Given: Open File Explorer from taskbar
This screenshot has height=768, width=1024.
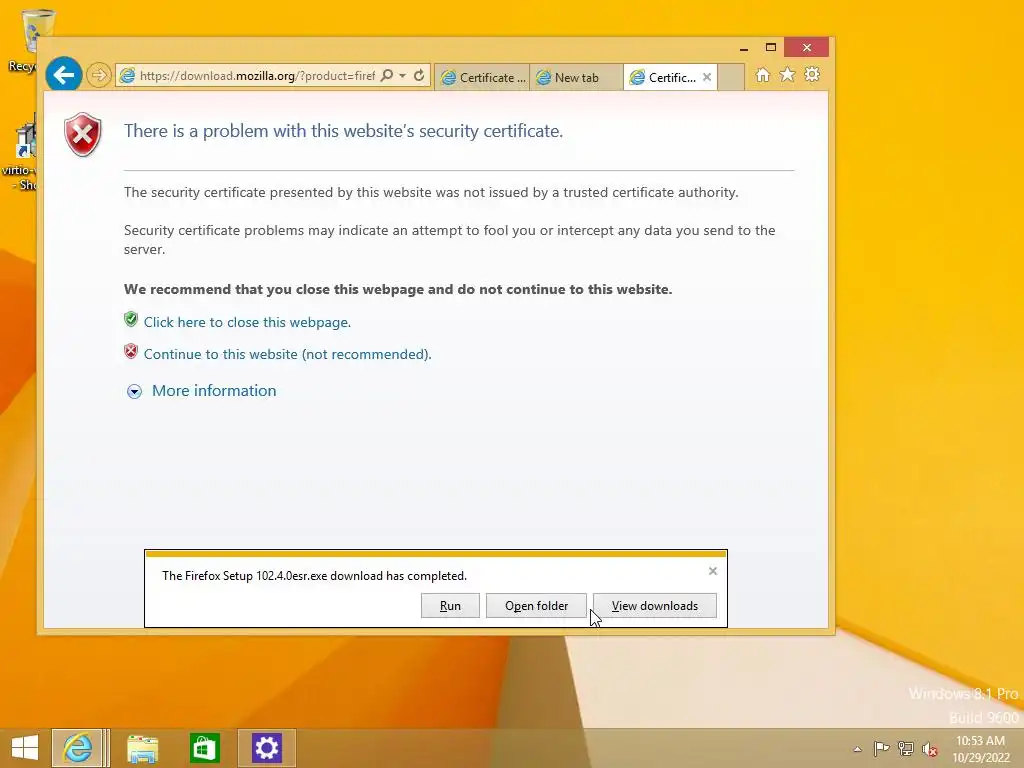Looking at the screenshot, I should click(x=142, y=748).
